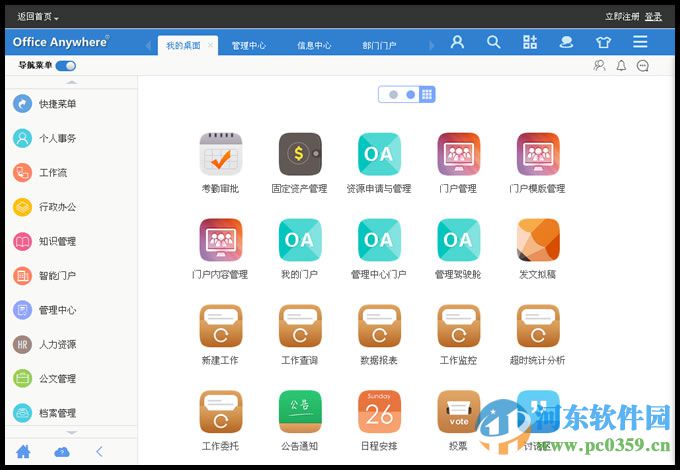Open the 门户内容管理 app icon
Screen dimensions: 680x470
[221, 240]
